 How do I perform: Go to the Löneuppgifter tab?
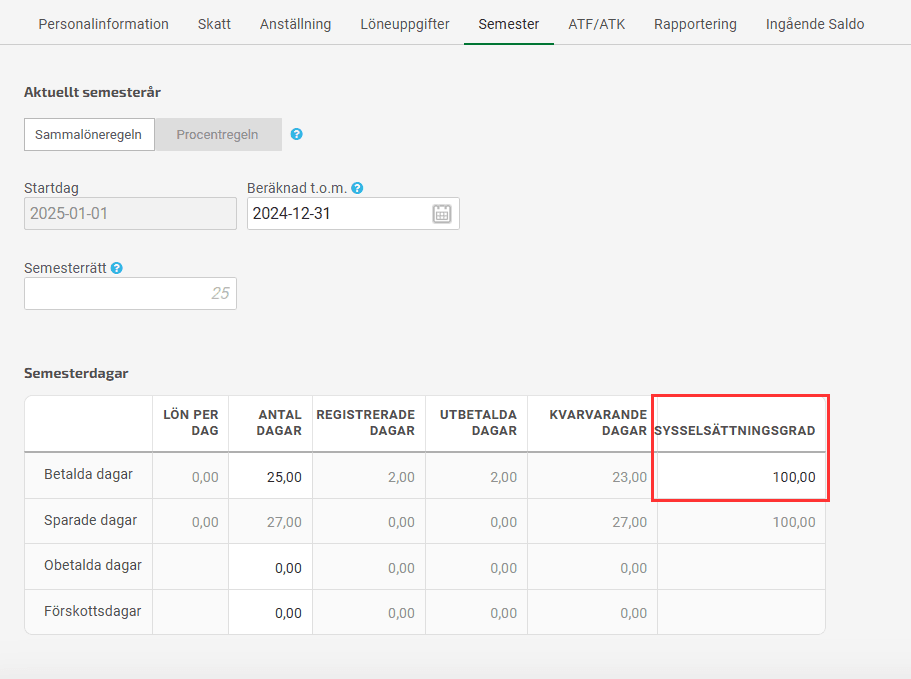pos(404,24)
